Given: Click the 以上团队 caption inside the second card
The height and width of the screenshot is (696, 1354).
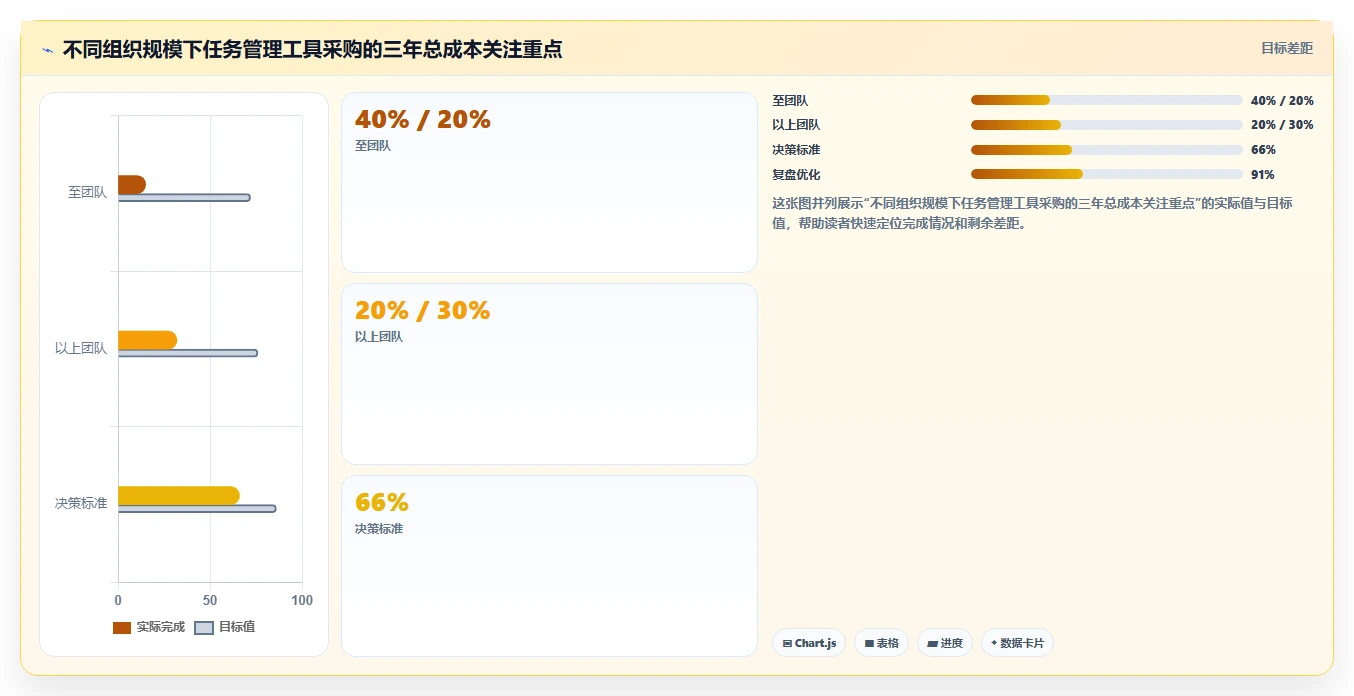Looking at the screenshot, I should pos(379,337).
